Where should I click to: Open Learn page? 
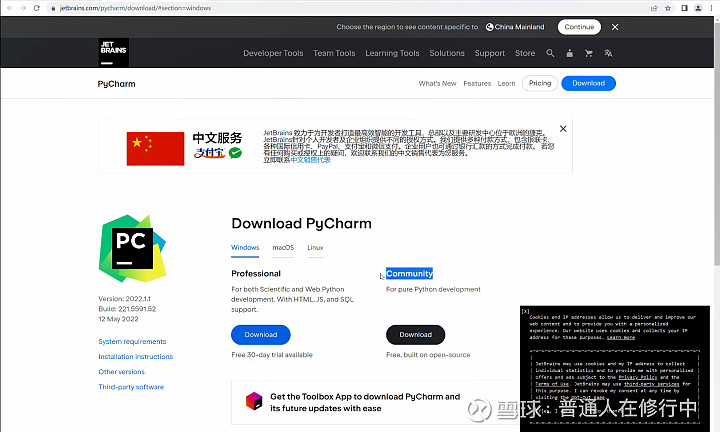(506, 84)
